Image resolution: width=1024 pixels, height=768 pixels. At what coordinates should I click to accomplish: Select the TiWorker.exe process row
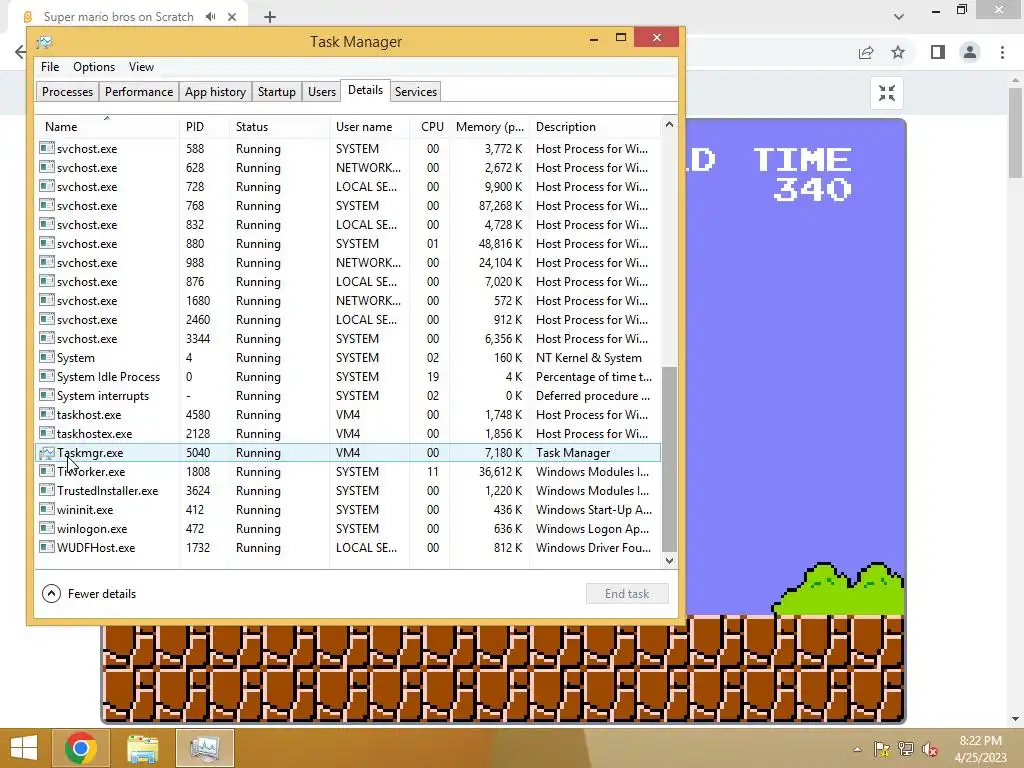point(348,472)
